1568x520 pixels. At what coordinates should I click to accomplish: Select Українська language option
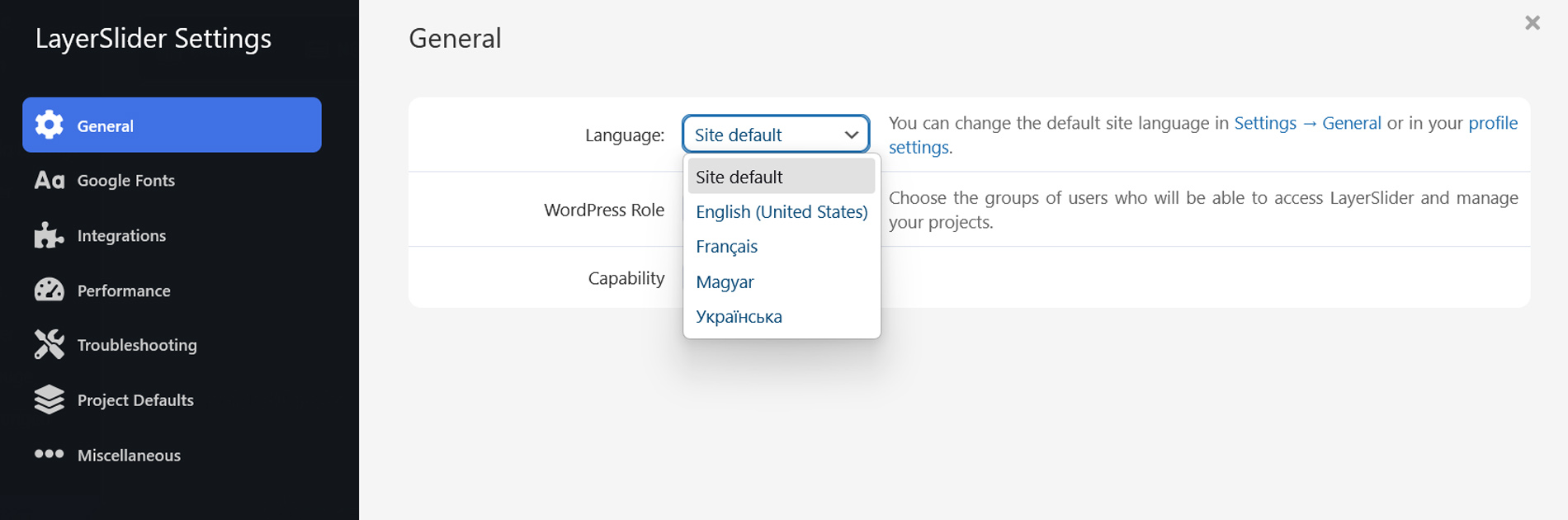(x=739, y=317)
